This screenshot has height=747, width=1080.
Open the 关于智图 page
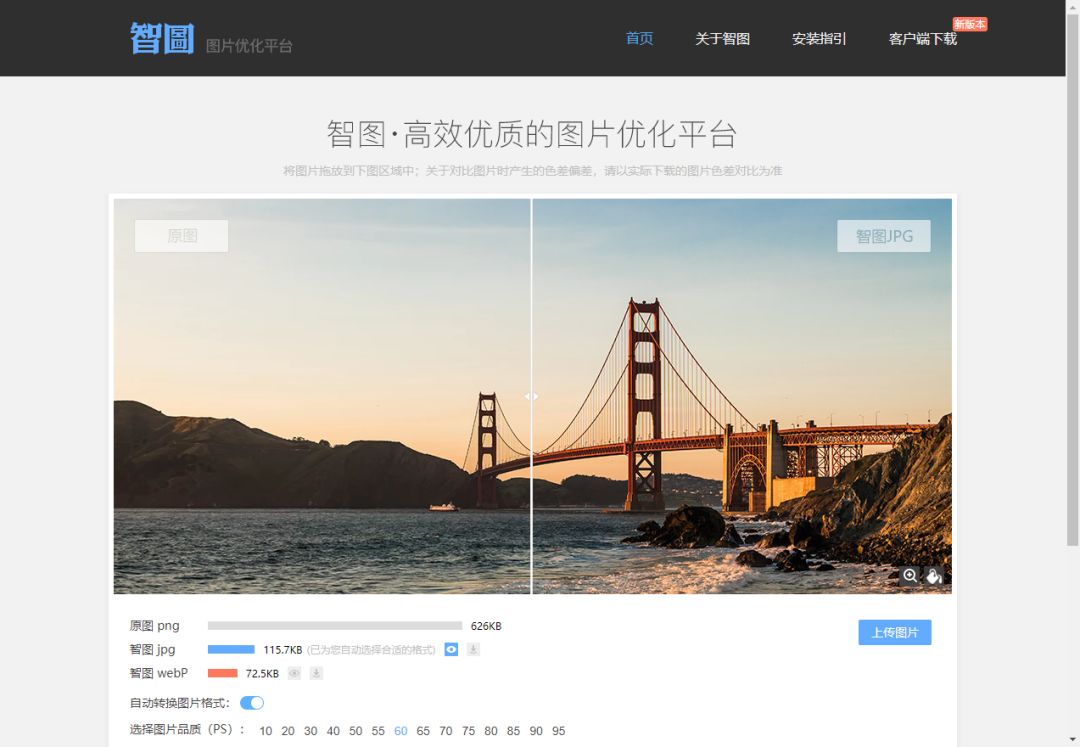tap(723, 38)
